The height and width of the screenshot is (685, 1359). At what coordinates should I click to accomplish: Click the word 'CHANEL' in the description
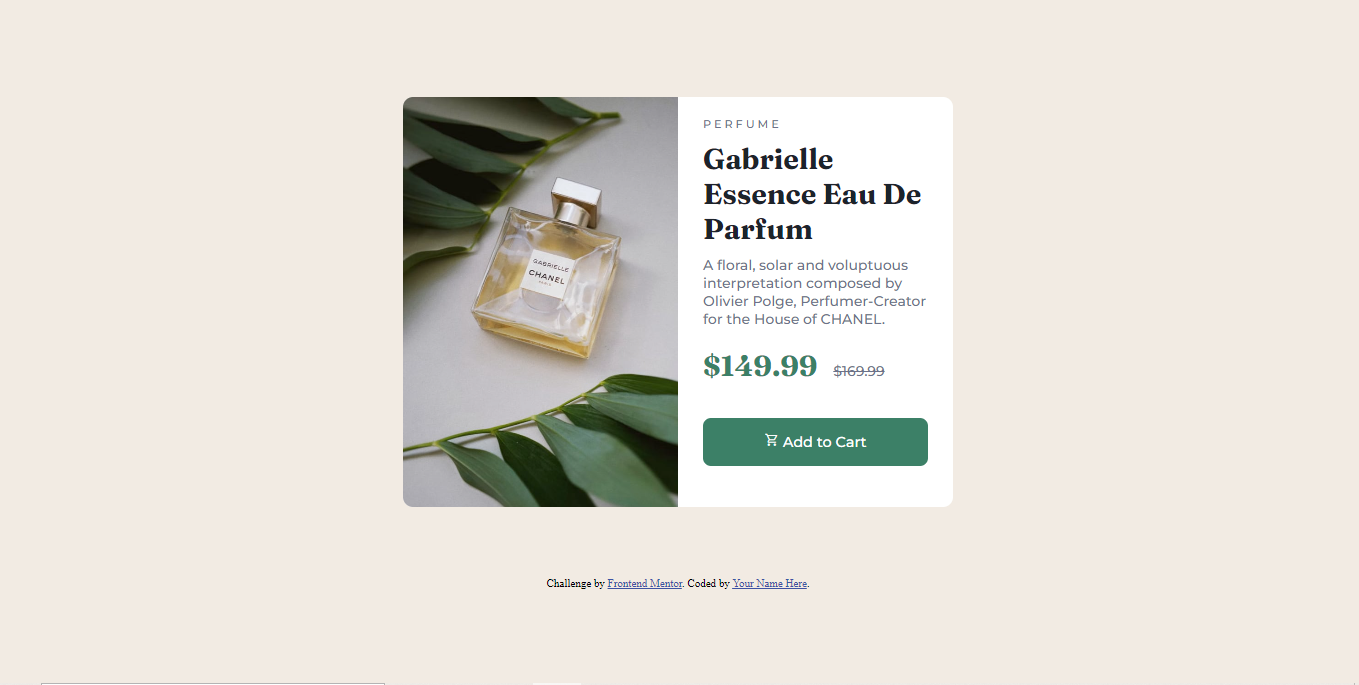851,319
